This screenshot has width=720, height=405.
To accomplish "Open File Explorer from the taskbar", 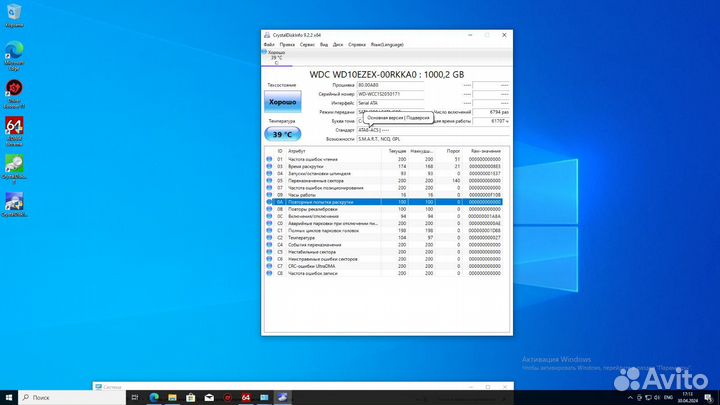I will (x=172, y=397).
